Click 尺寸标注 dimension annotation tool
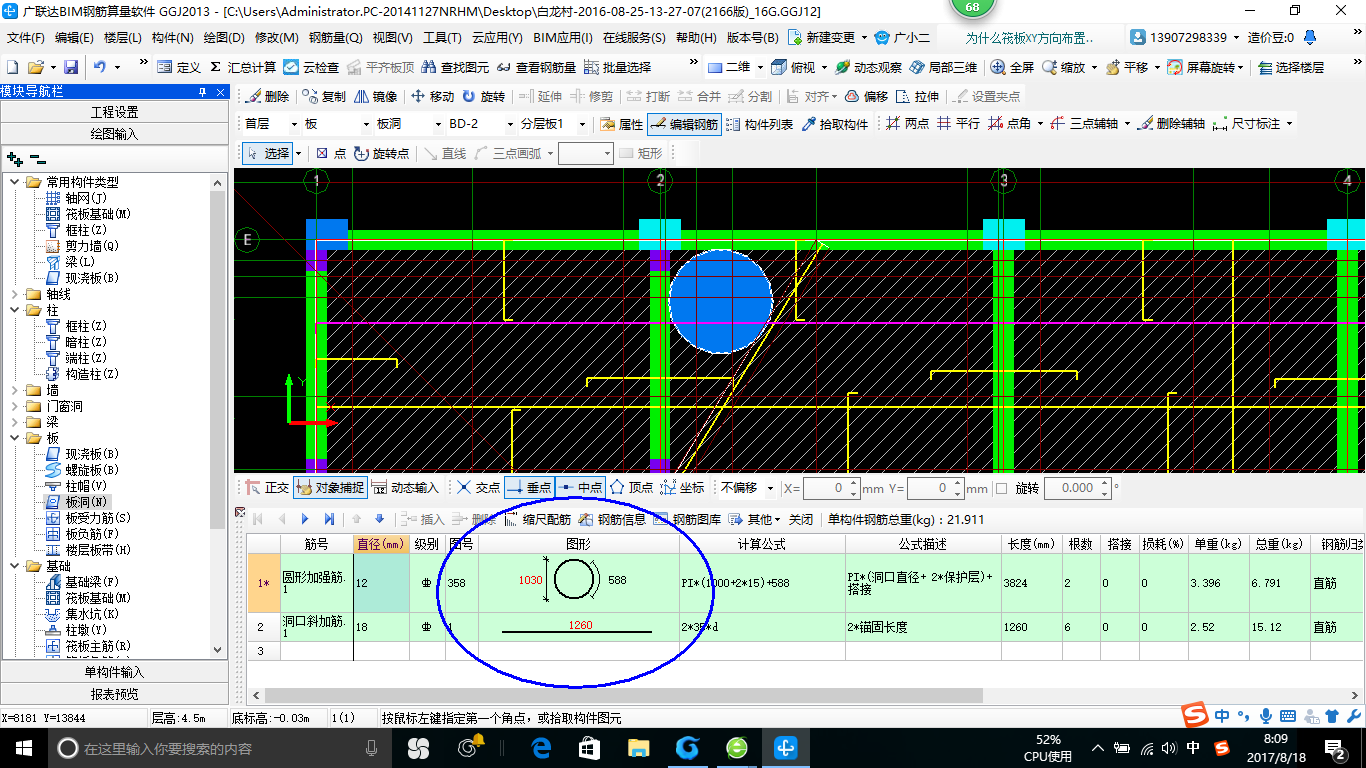1366x768 pixels. [x=1246, y=124]
